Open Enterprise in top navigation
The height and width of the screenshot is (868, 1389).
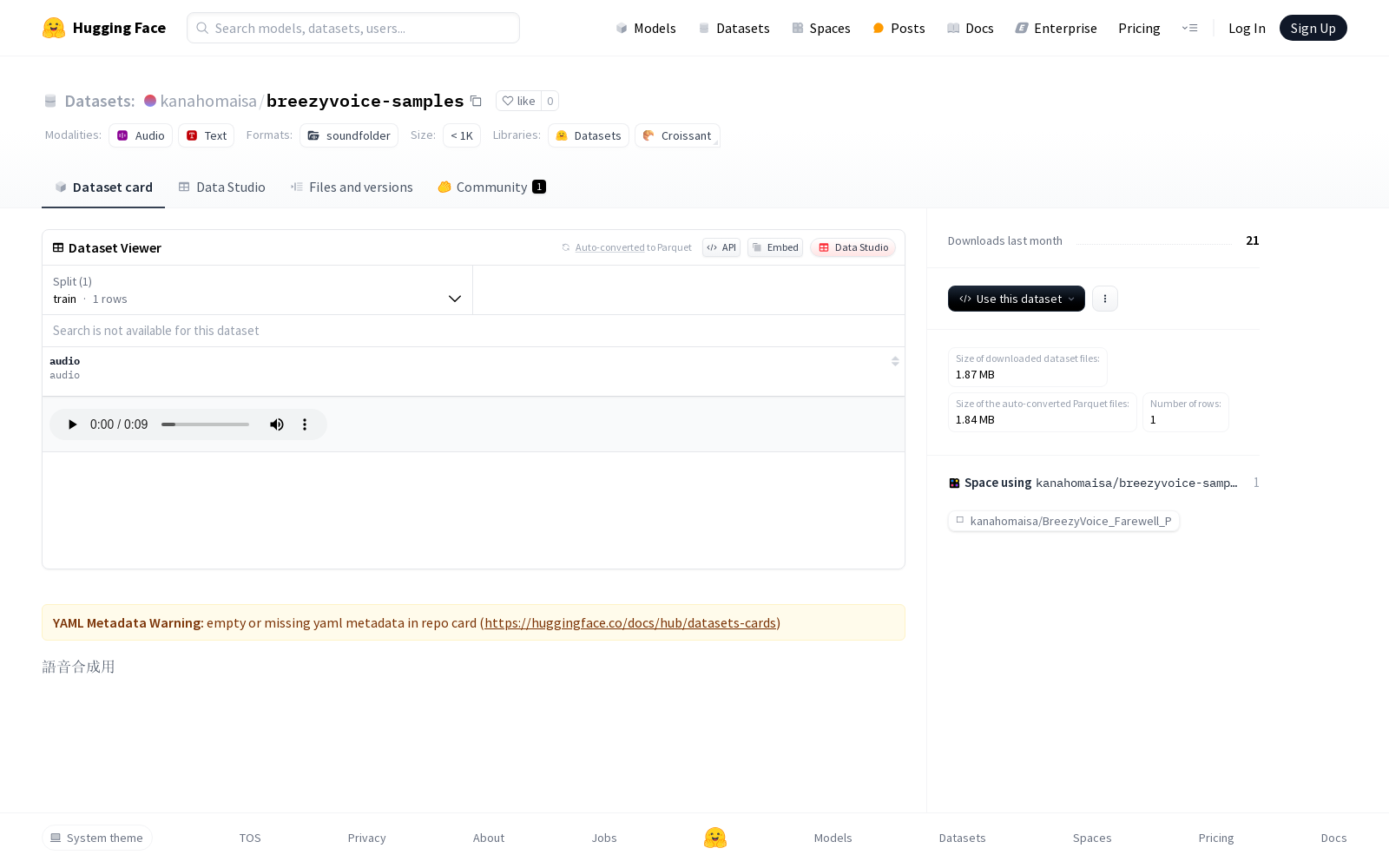(1057, 28)
